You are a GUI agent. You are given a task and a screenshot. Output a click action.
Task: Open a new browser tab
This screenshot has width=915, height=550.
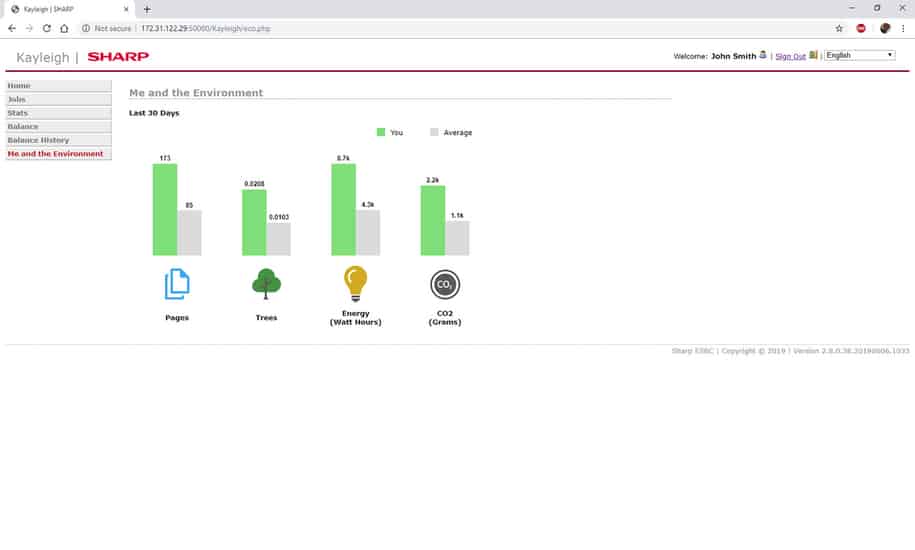pyautogui.click(x=147, y=9)
